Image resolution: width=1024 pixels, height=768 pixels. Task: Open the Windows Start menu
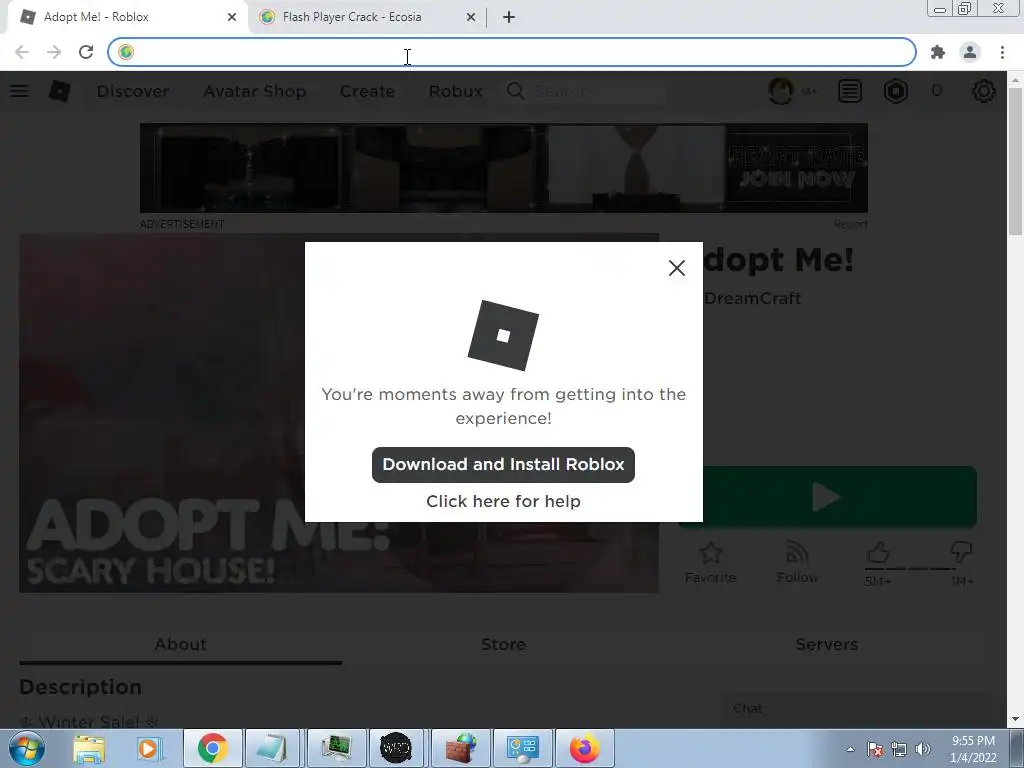26,748
